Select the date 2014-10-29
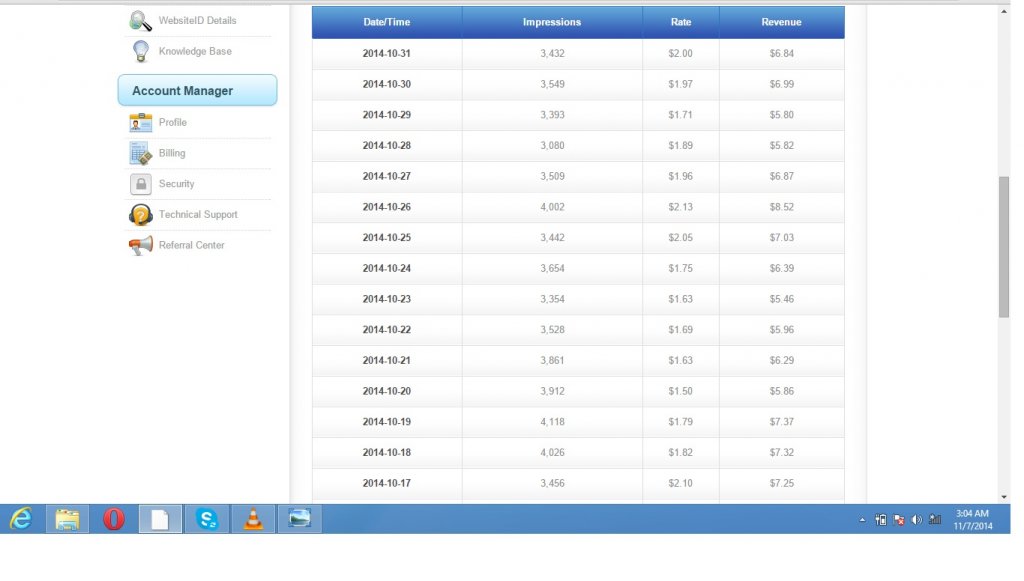Screen dimensions: 1024x581 click(x=387, y=115)
